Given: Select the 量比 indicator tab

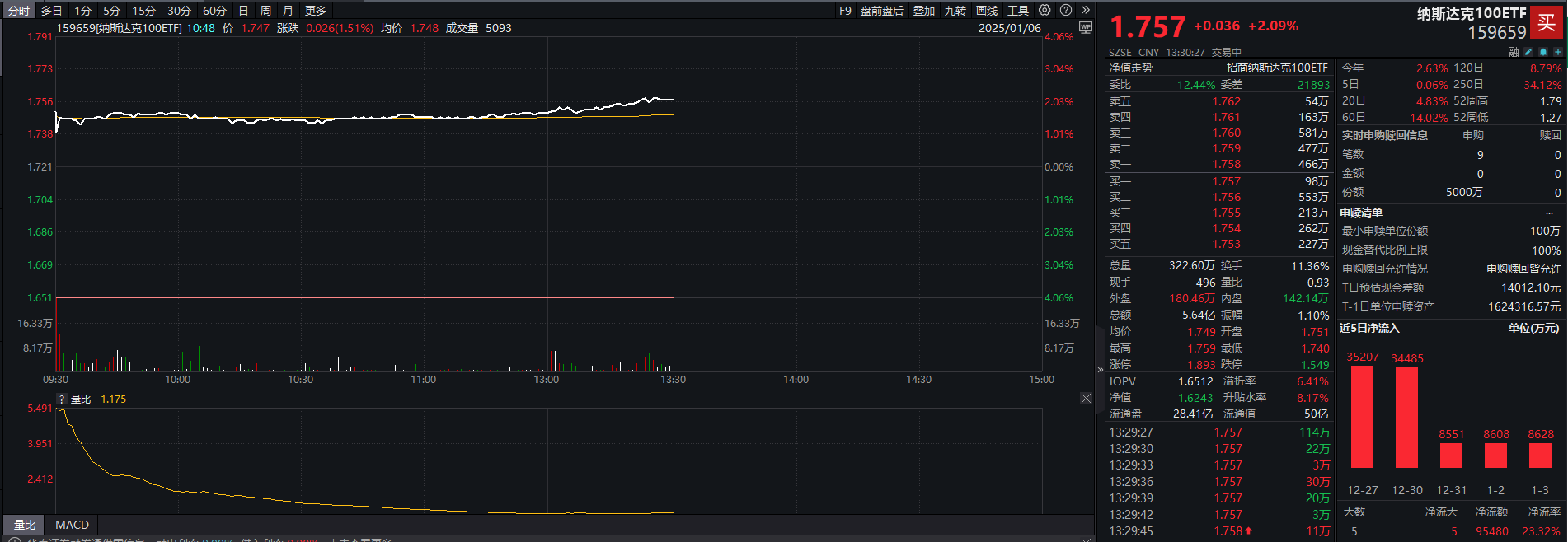Looking at the screenshot, I should (x=25, y=525).
